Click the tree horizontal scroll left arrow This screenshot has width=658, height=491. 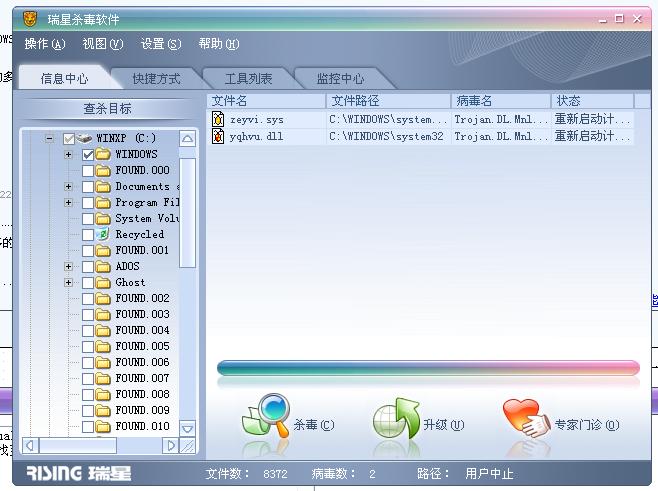coord(30,445)
